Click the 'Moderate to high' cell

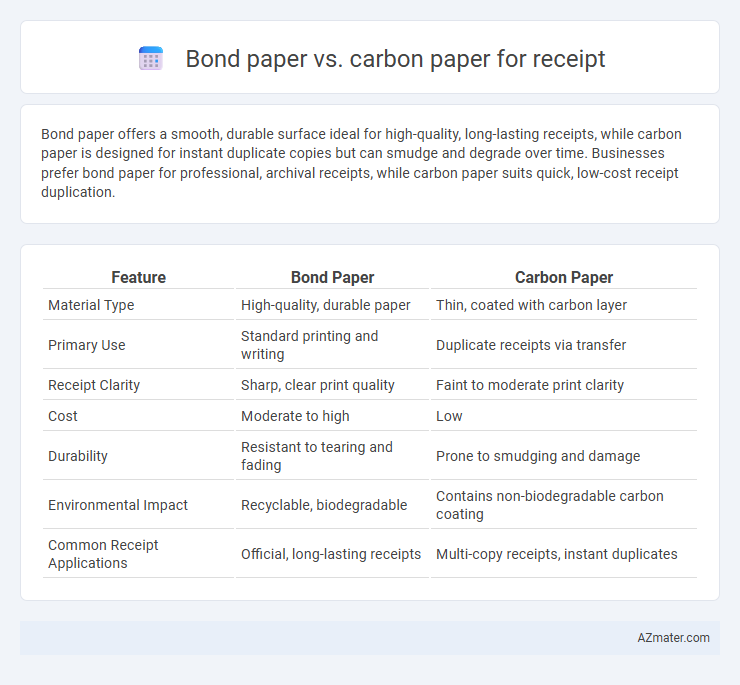click(x=295, y=416)
